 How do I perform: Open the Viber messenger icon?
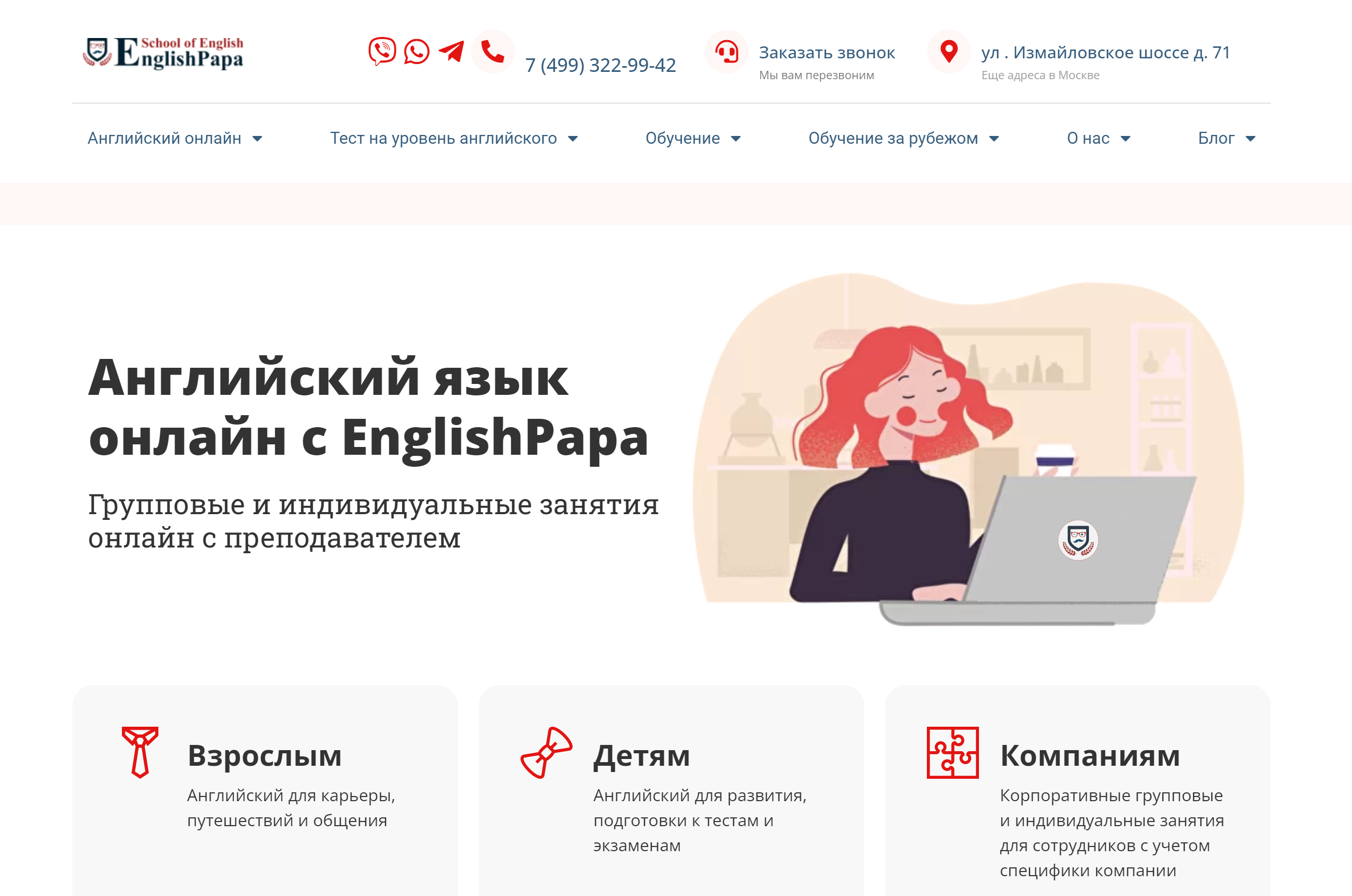coord(381,52)
